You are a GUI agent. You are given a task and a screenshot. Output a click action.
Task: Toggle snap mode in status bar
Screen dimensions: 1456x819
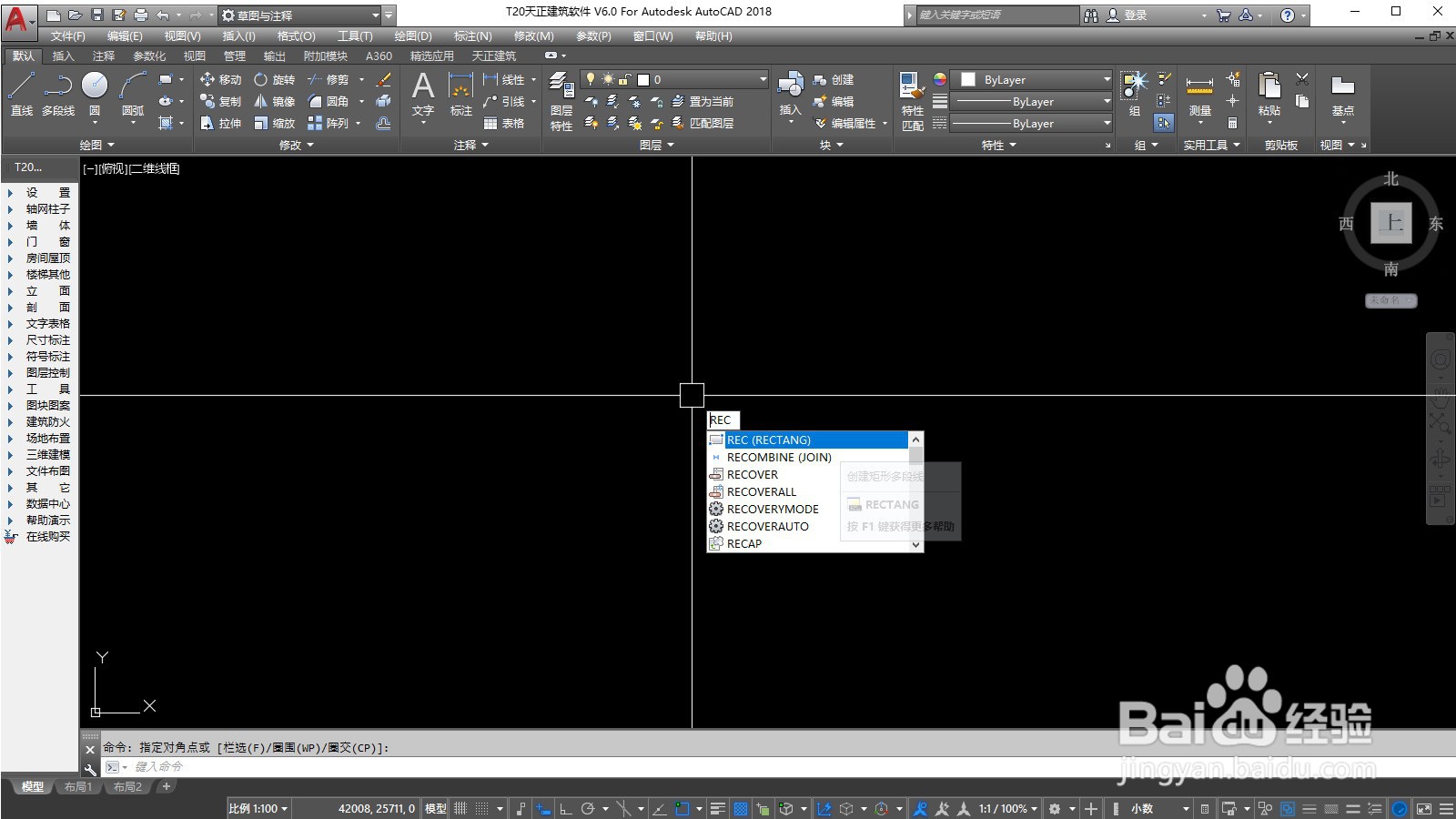point(482,808)
